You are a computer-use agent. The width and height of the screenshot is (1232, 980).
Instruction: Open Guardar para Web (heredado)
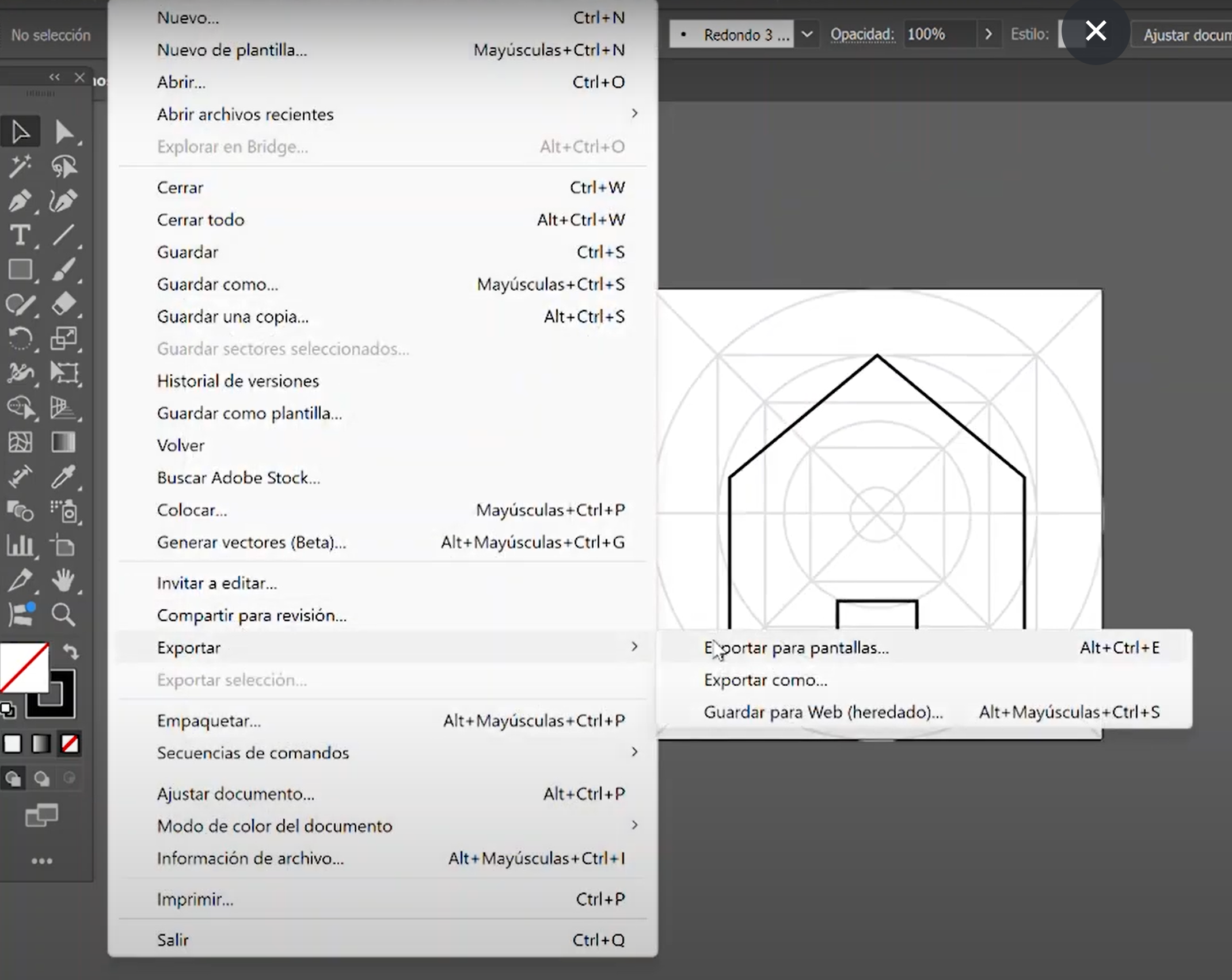[823, 712]
